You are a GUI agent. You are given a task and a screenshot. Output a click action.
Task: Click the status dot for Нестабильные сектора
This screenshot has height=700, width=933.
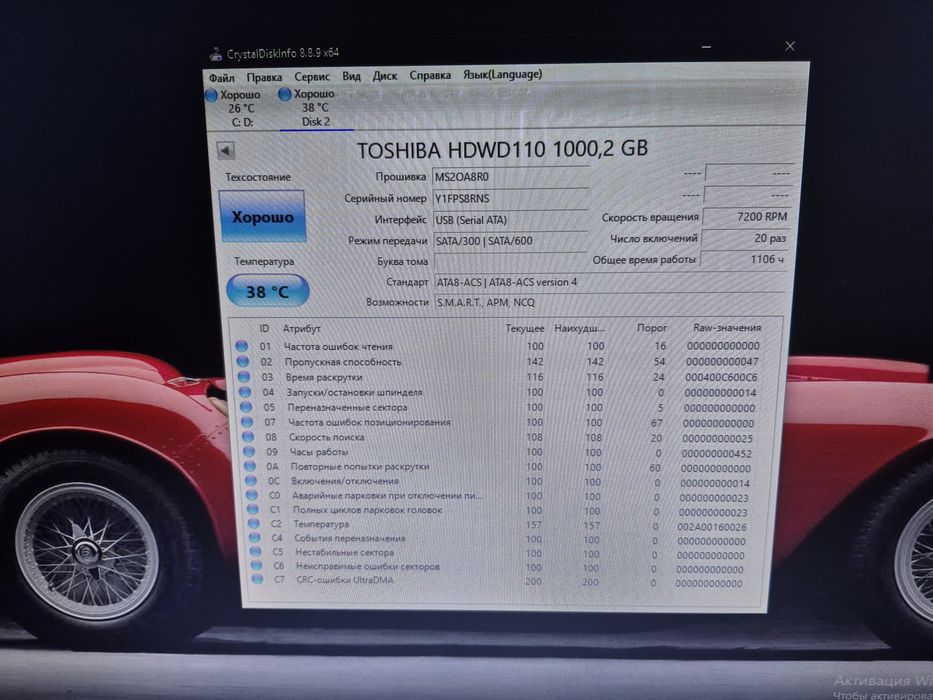256,552
